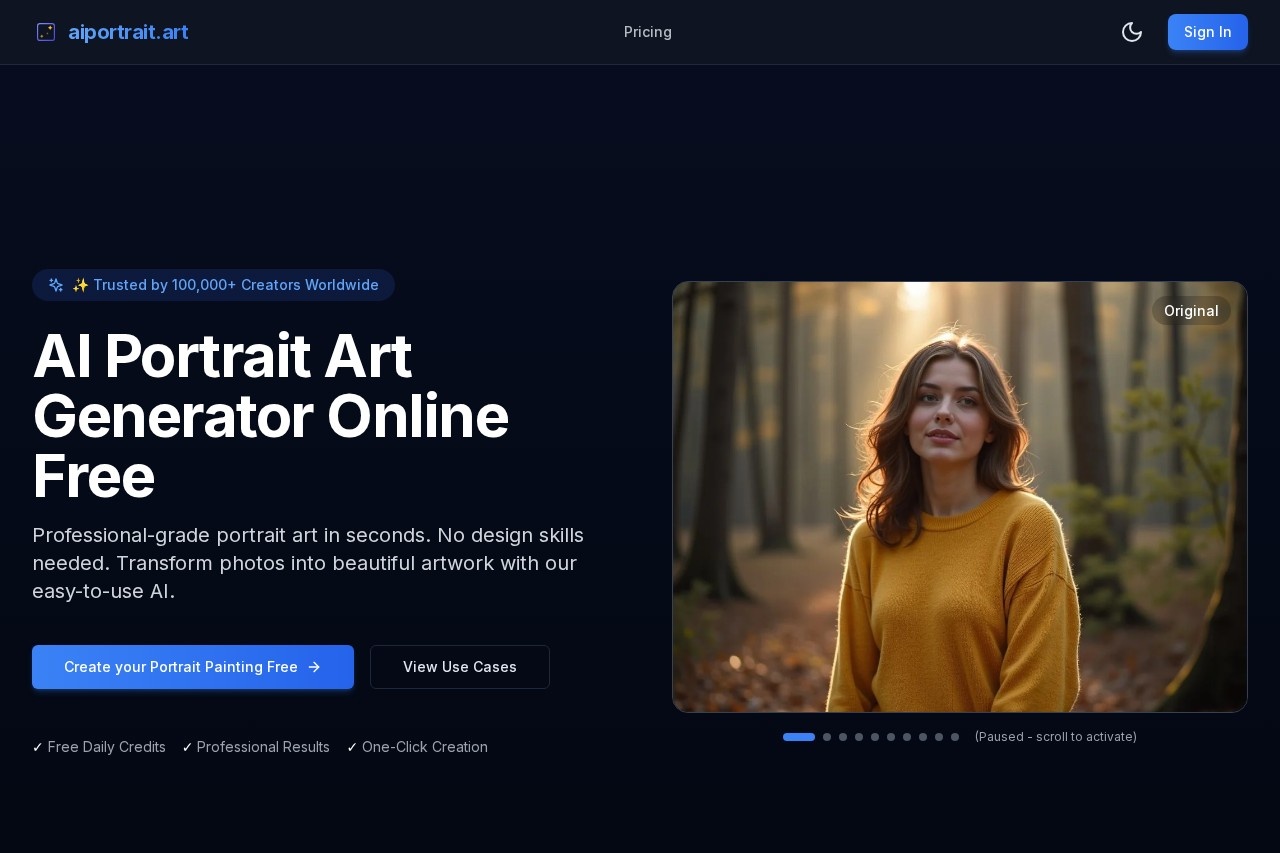
Task: Click the arrow icon in the Create button
Action: pos(314,667)
